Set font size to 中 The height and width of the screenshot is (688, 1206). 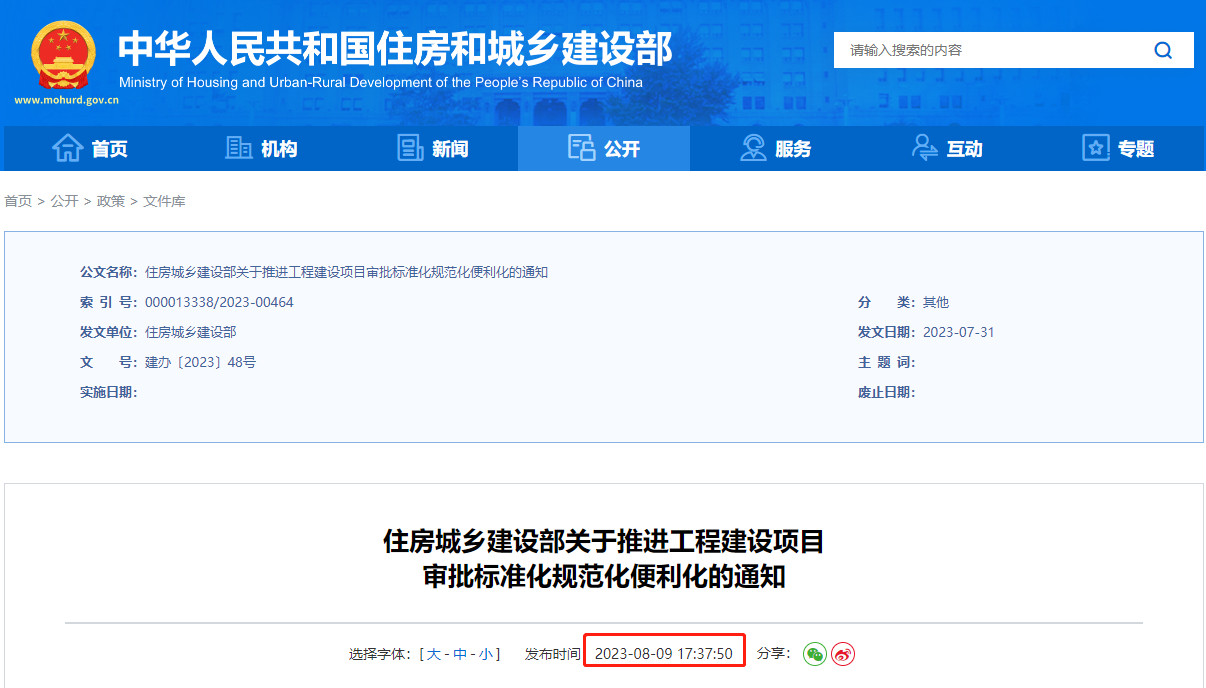click(460, 654)
